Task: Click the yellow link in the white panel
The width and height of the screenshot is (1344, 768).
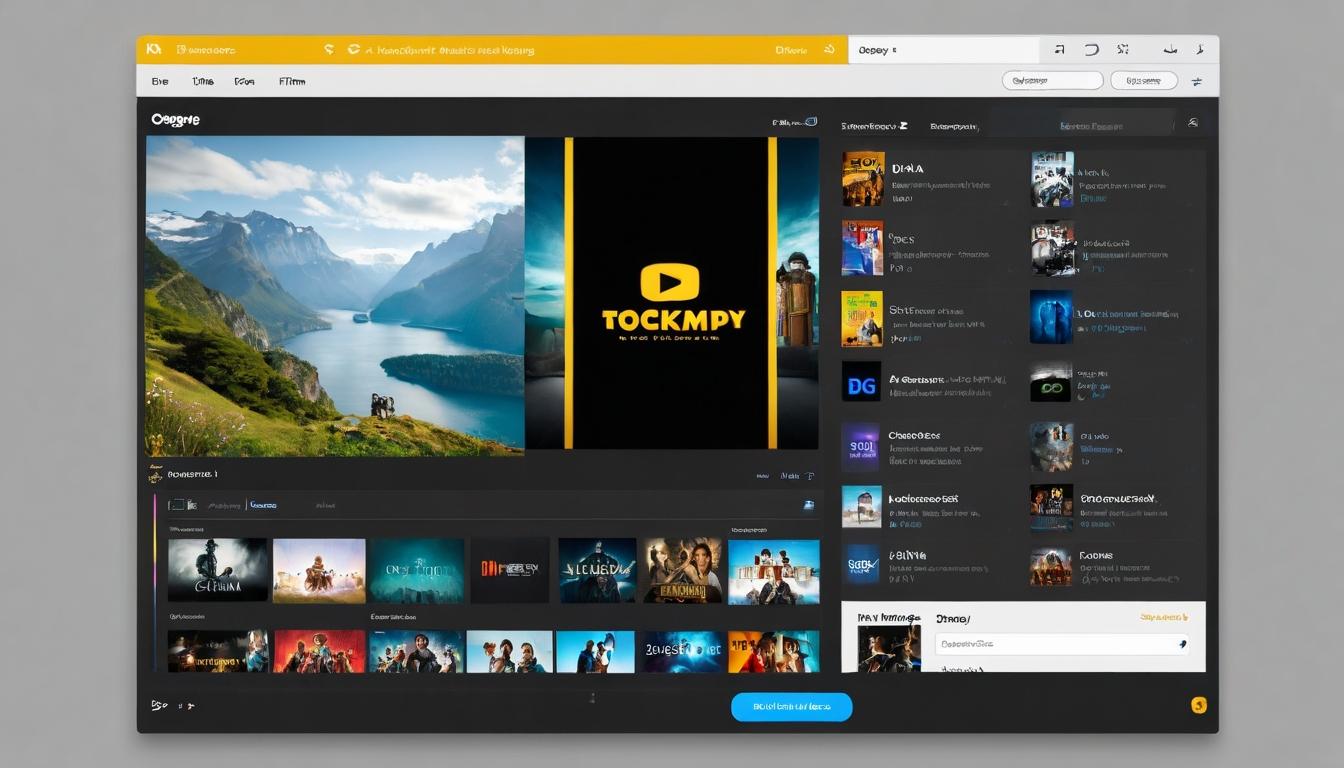Action: pos(1164,618)
